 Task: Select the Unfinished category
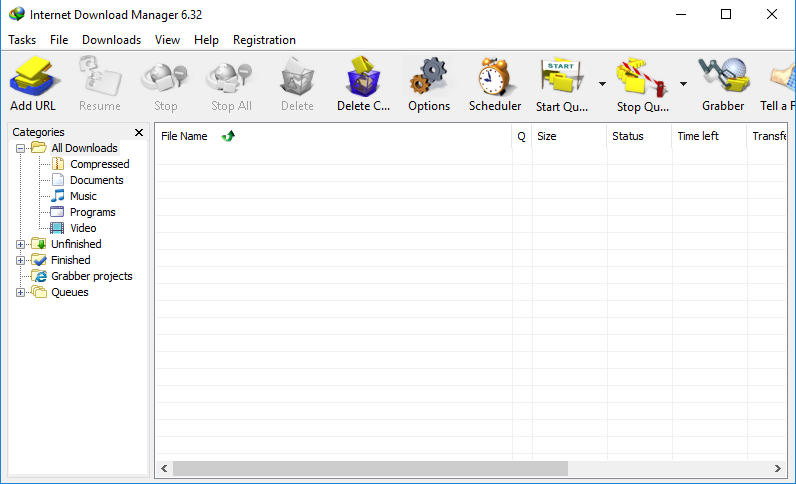pyautogui.click(x=76, y=244)
